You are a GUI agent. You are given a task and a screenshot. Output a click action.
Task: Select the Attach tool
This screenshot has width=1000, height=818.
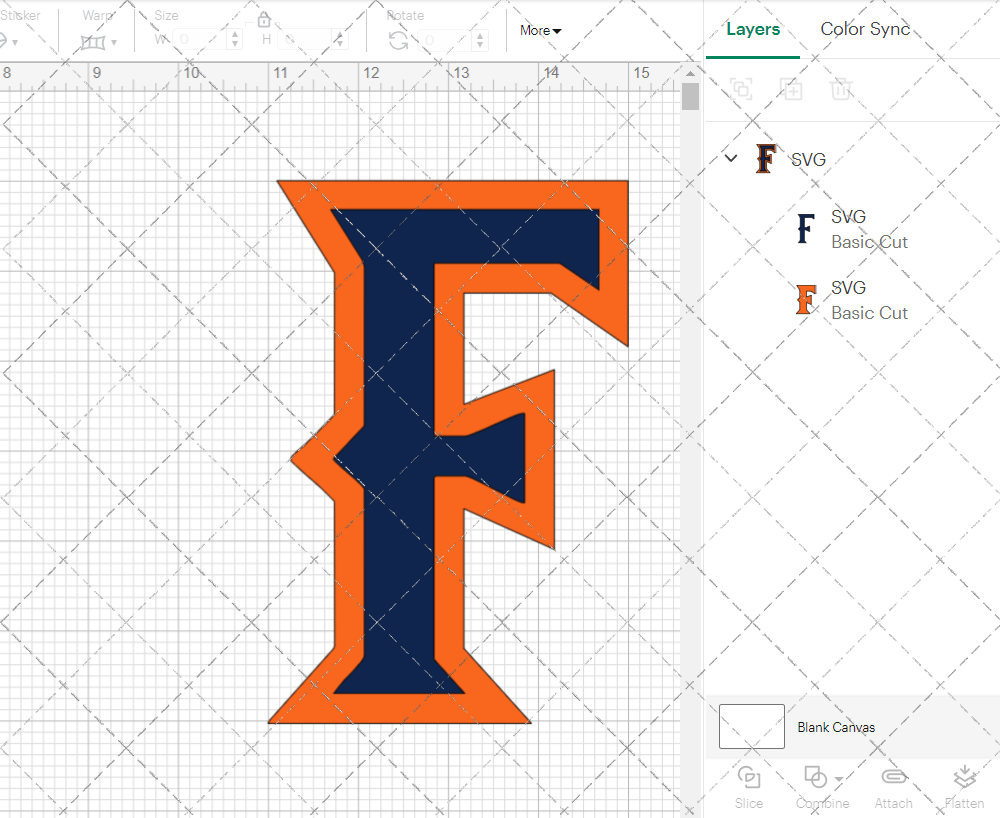pos(893,786)
